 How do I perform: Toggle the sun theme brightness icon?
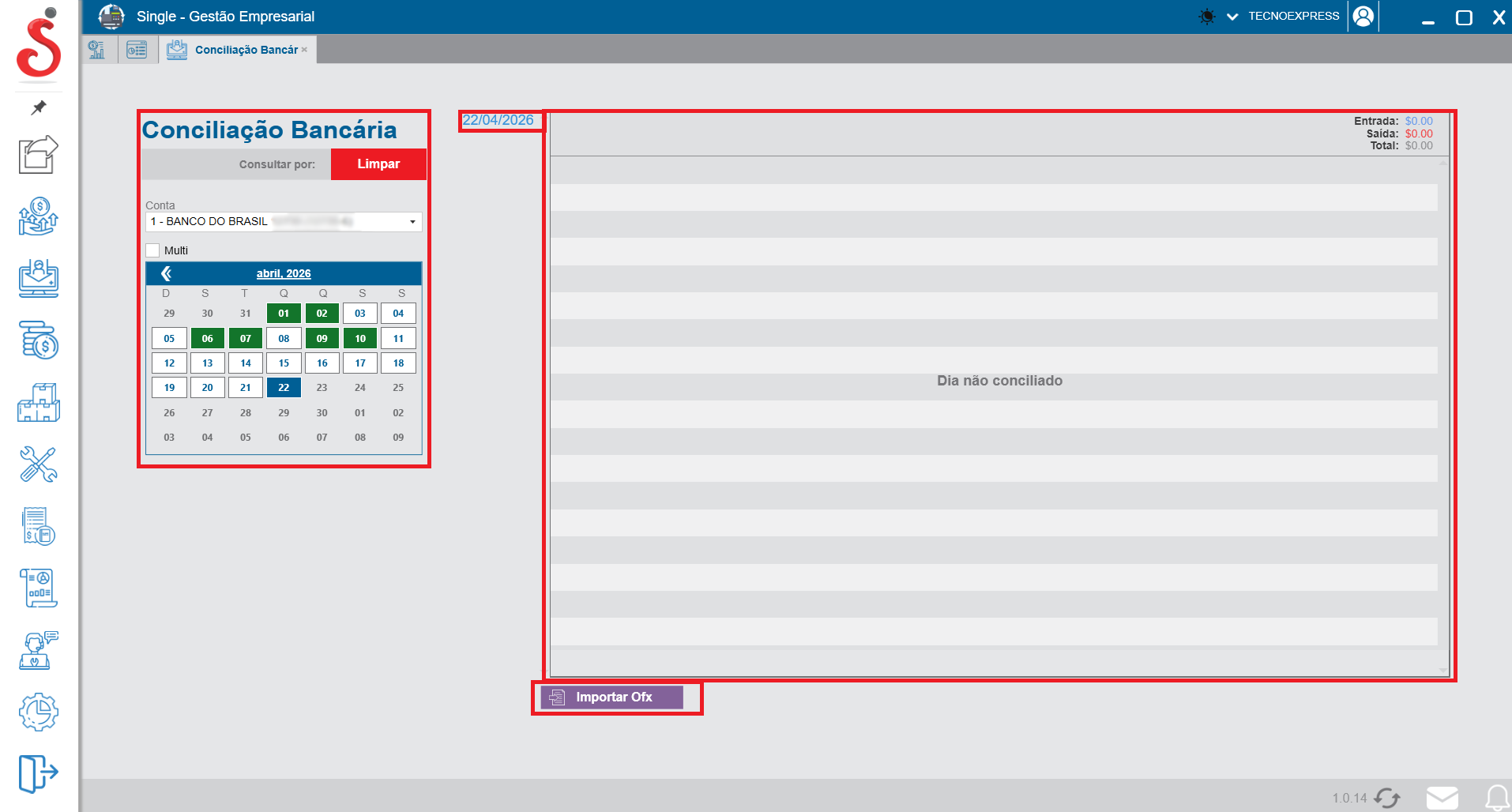pos(1206,17)
